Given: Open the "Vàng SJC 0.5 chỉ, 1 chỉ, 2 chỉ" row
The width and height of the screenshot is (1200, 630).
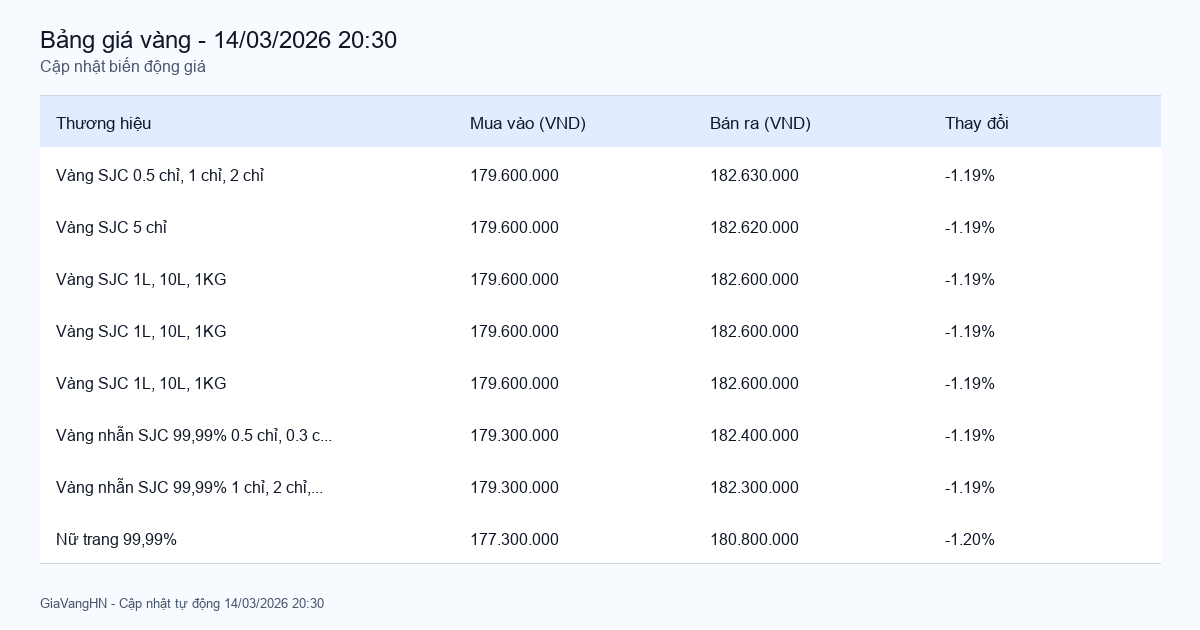Looking at the screenshot, I should [160, 175].
